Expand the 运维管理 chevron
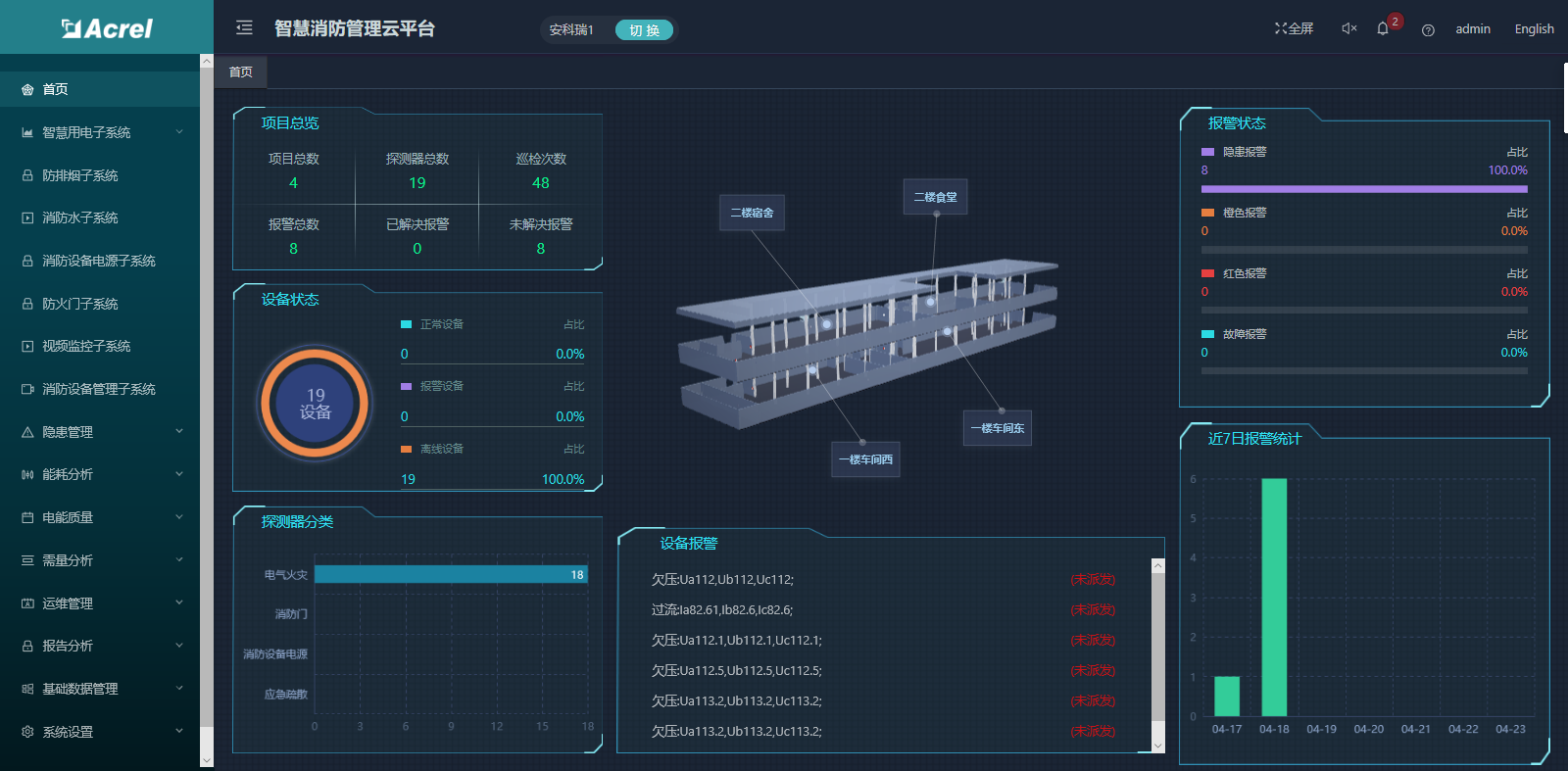Viewport: 1568px width, 771px height. 179,602
